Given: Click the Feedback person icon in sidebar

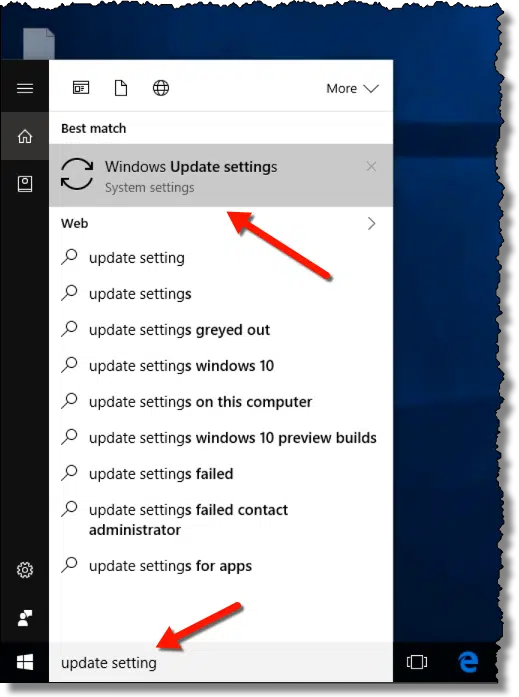Looking at the screenshot, I should tap(25, 618).
